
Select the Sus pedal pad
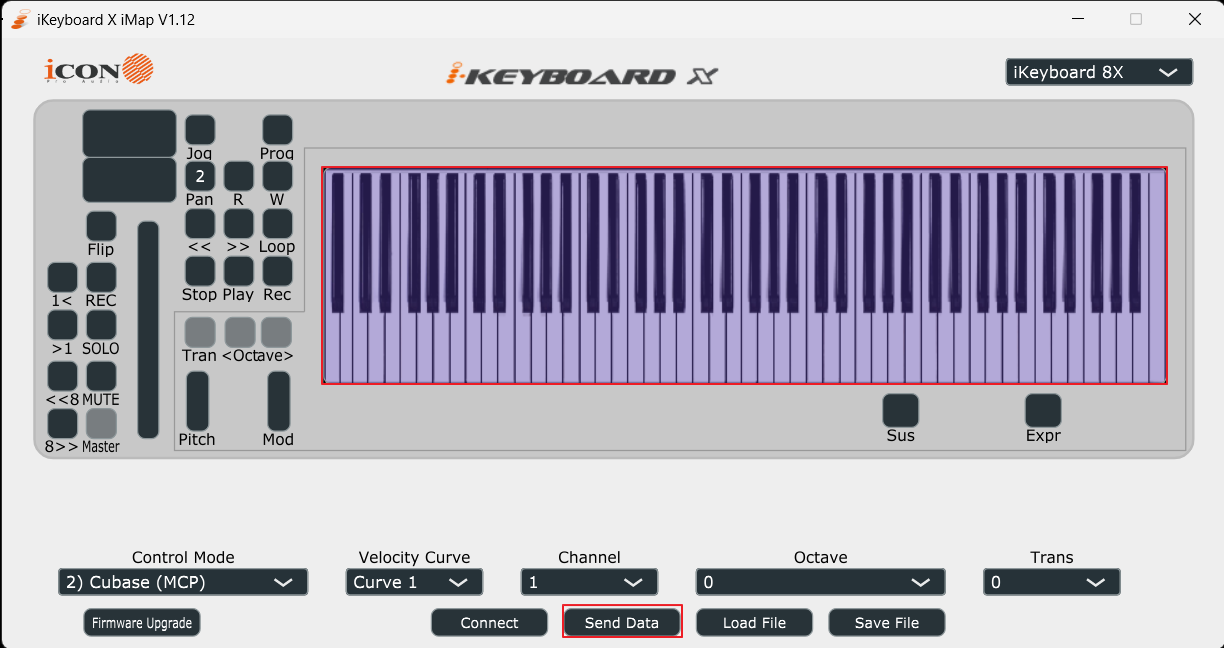pos(900,410)
